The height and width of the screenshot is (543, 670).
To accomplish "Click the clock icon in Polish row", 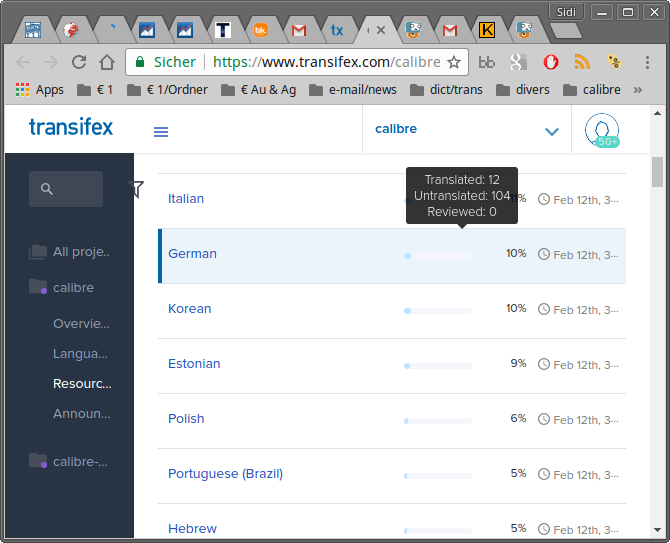I will point(544,419).
